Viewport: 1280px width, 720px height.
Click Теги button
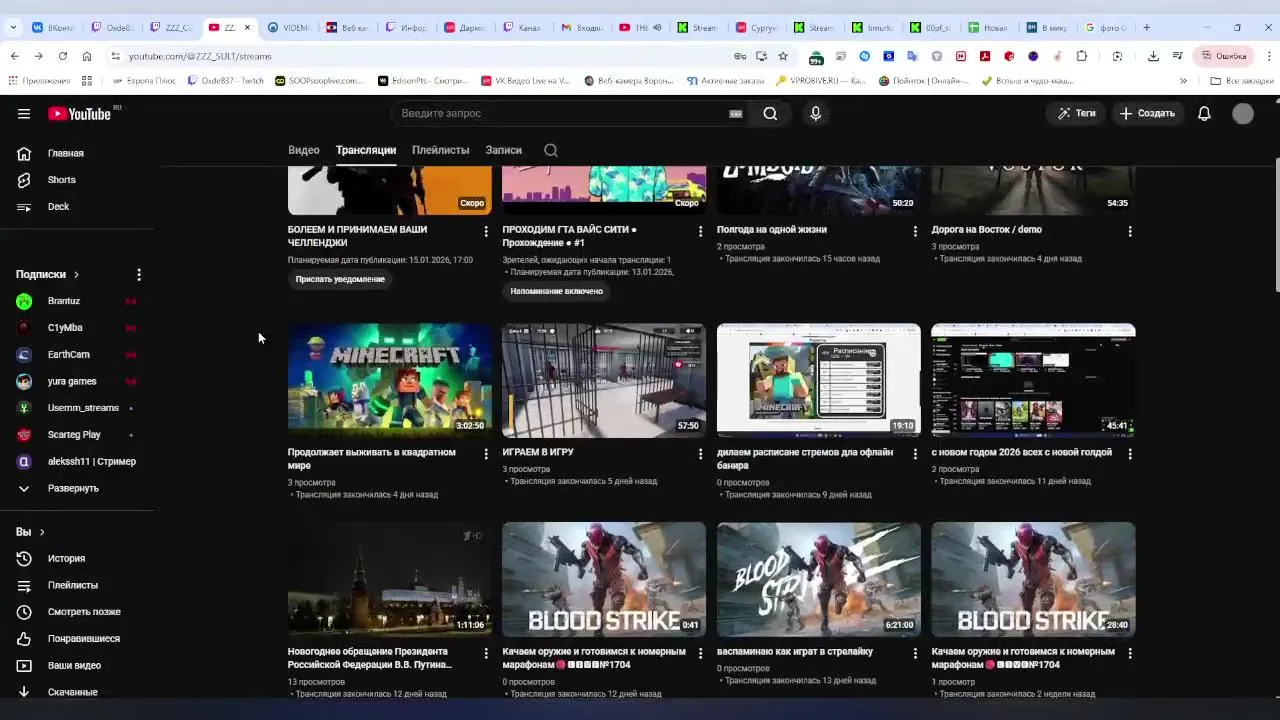1076,114
